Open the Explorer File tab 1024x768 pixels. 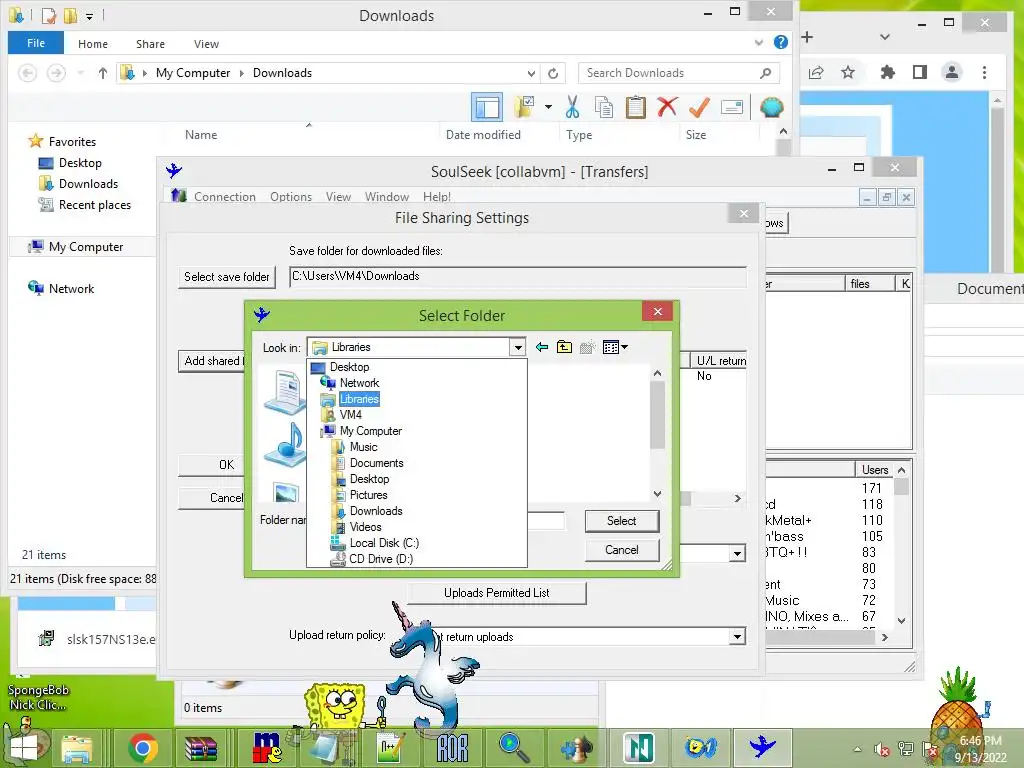point(36,43)
